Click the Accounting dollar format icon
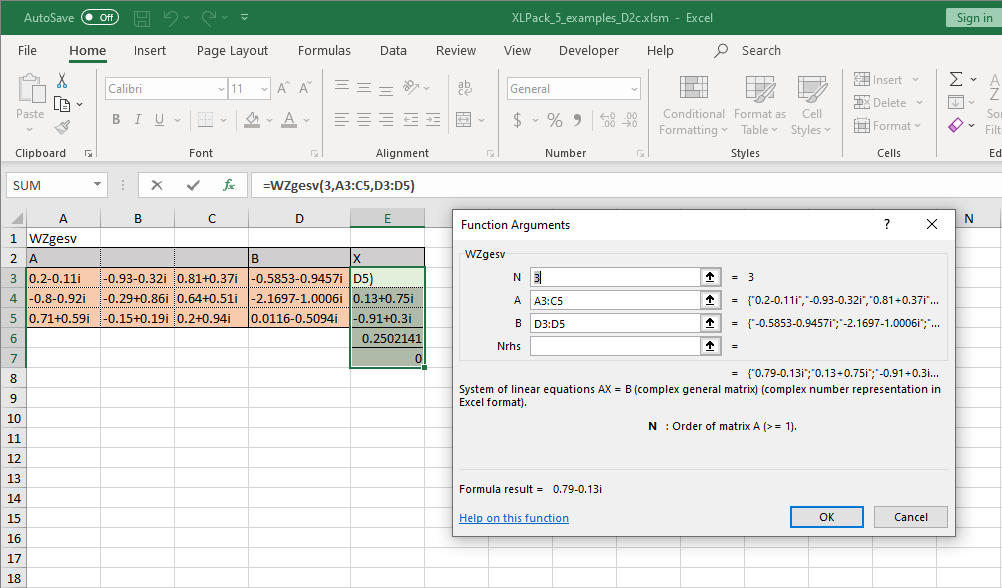 [517, 120]
